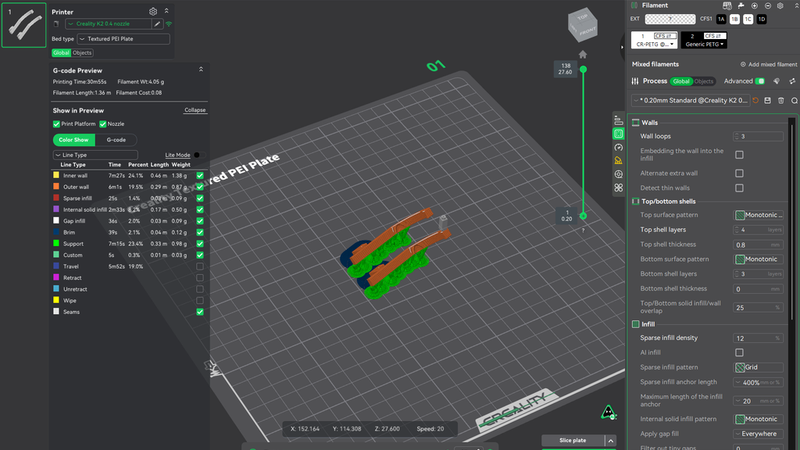Open the Bed type Textured PEI Plate dropdown
800x450 pixels.
click(x=123, y=39)
